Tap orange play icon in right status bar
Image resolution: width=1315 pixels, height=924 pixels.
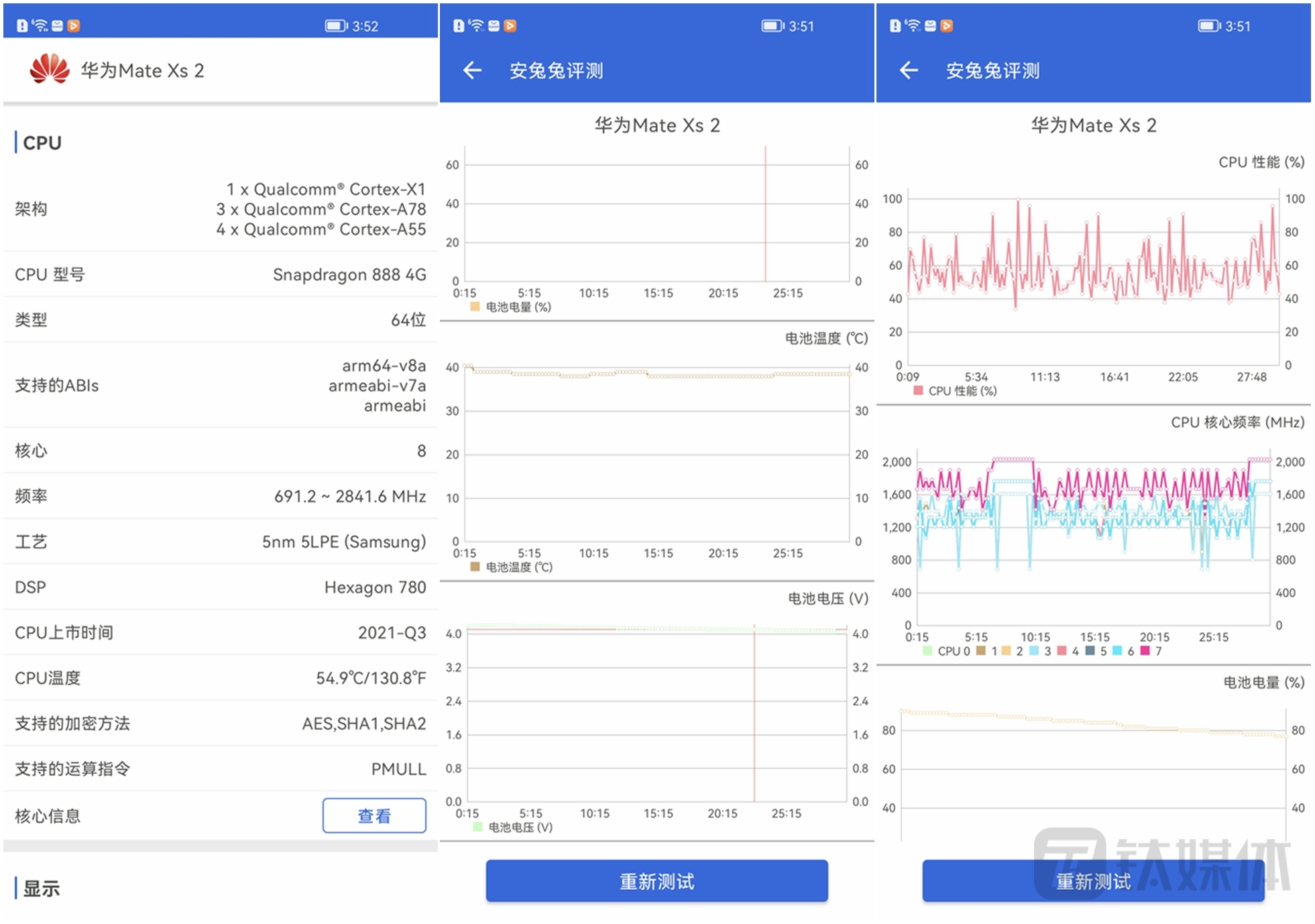(x=947, y=26)
